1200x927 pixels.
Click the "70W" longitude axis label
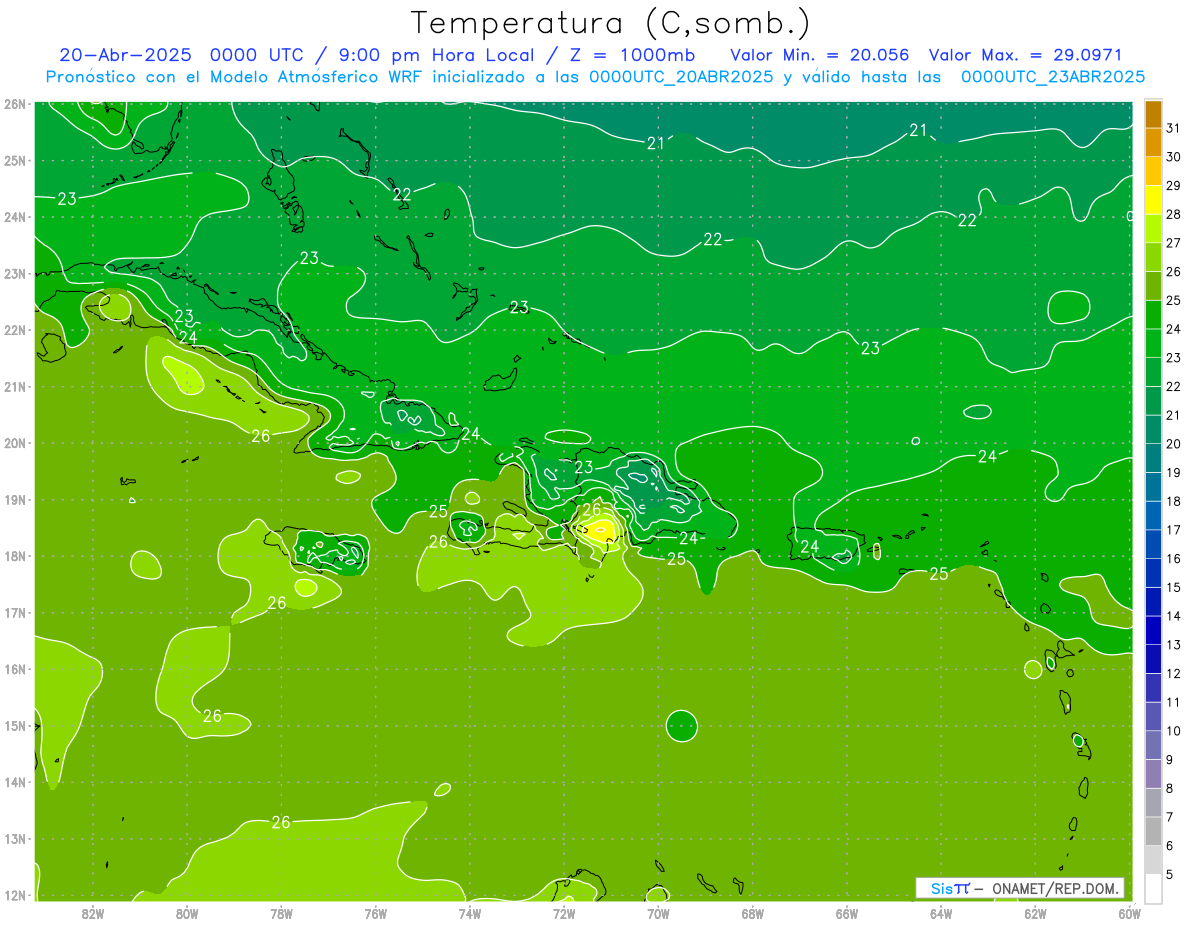point(658,912)
